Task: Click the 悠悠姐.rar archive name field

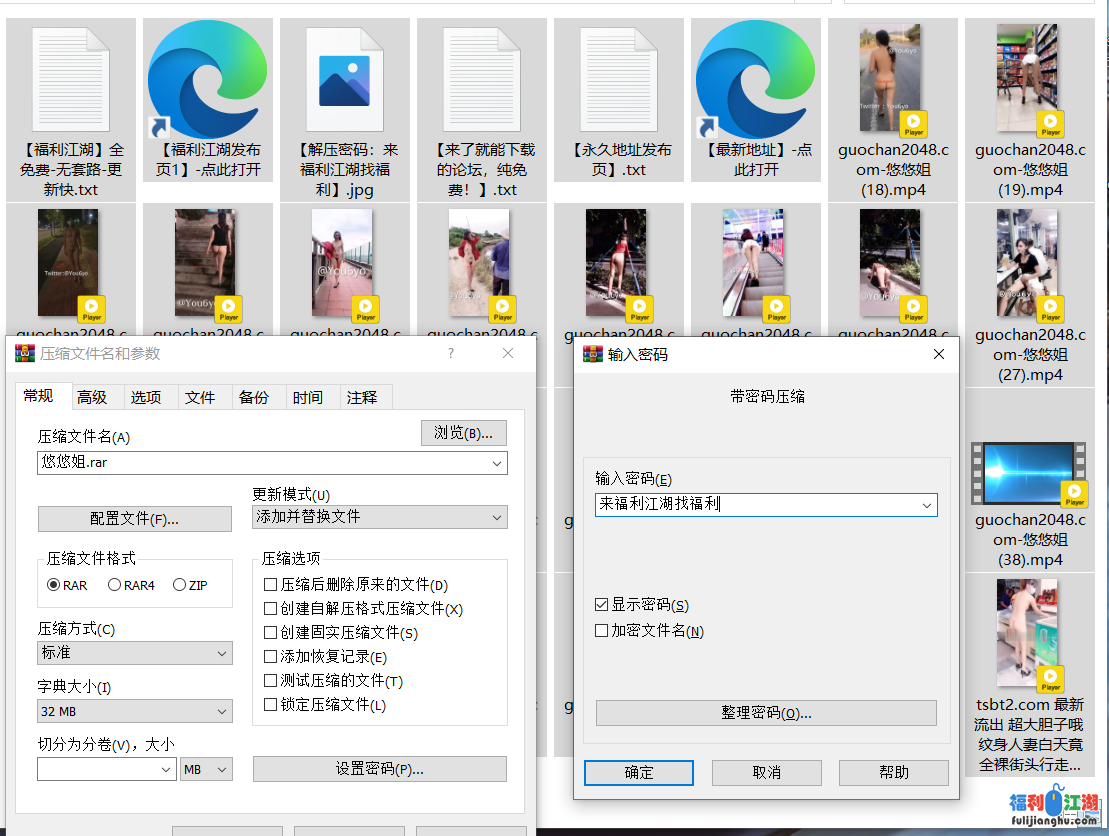Action: click(x=250, y=463)
